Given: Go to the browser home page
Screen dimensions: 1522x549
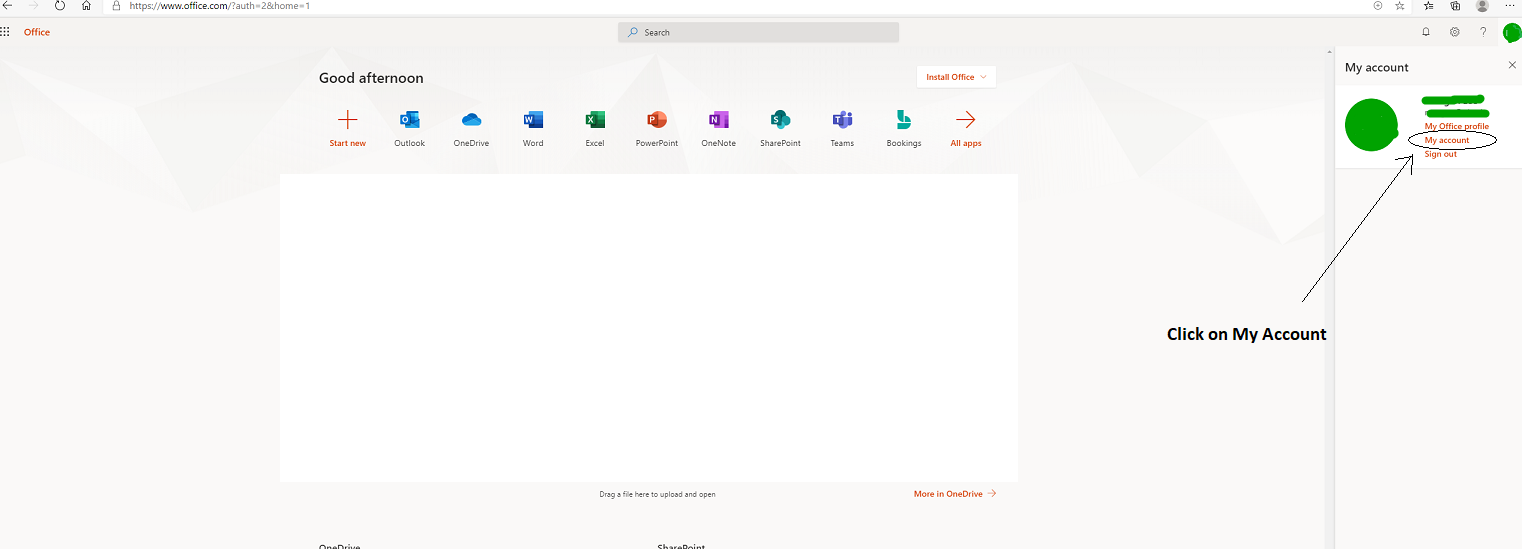Looking at the screenshot, I should point(86,5).
